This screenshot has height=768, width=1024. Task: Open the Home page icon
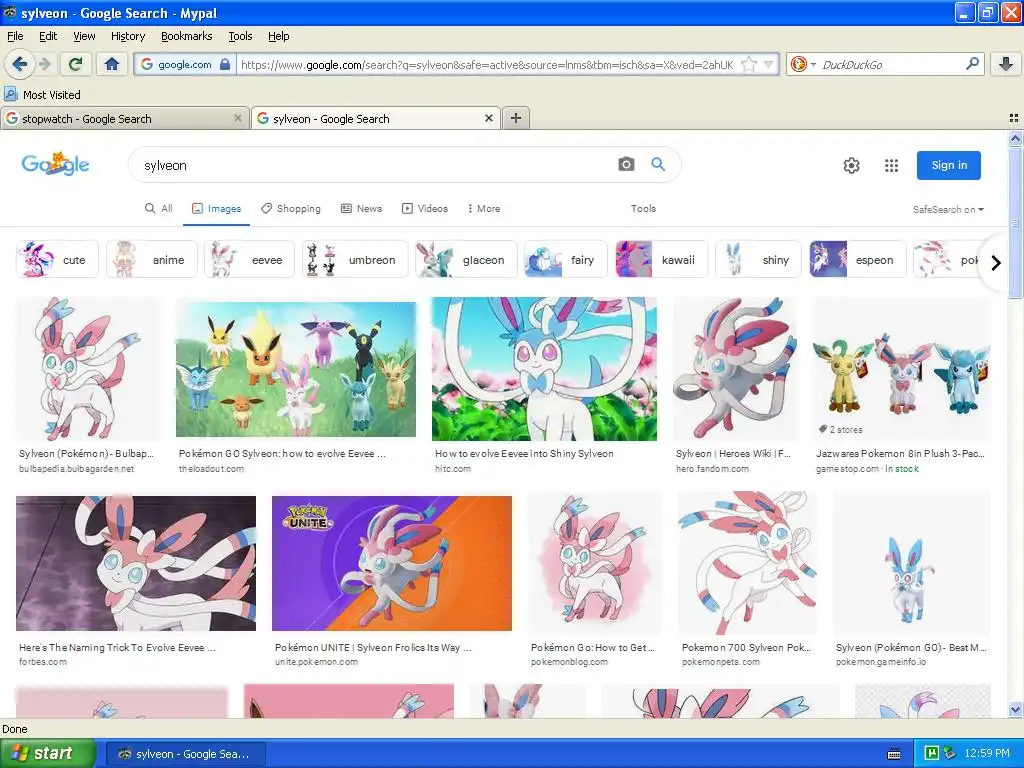[x=112, y=64]
